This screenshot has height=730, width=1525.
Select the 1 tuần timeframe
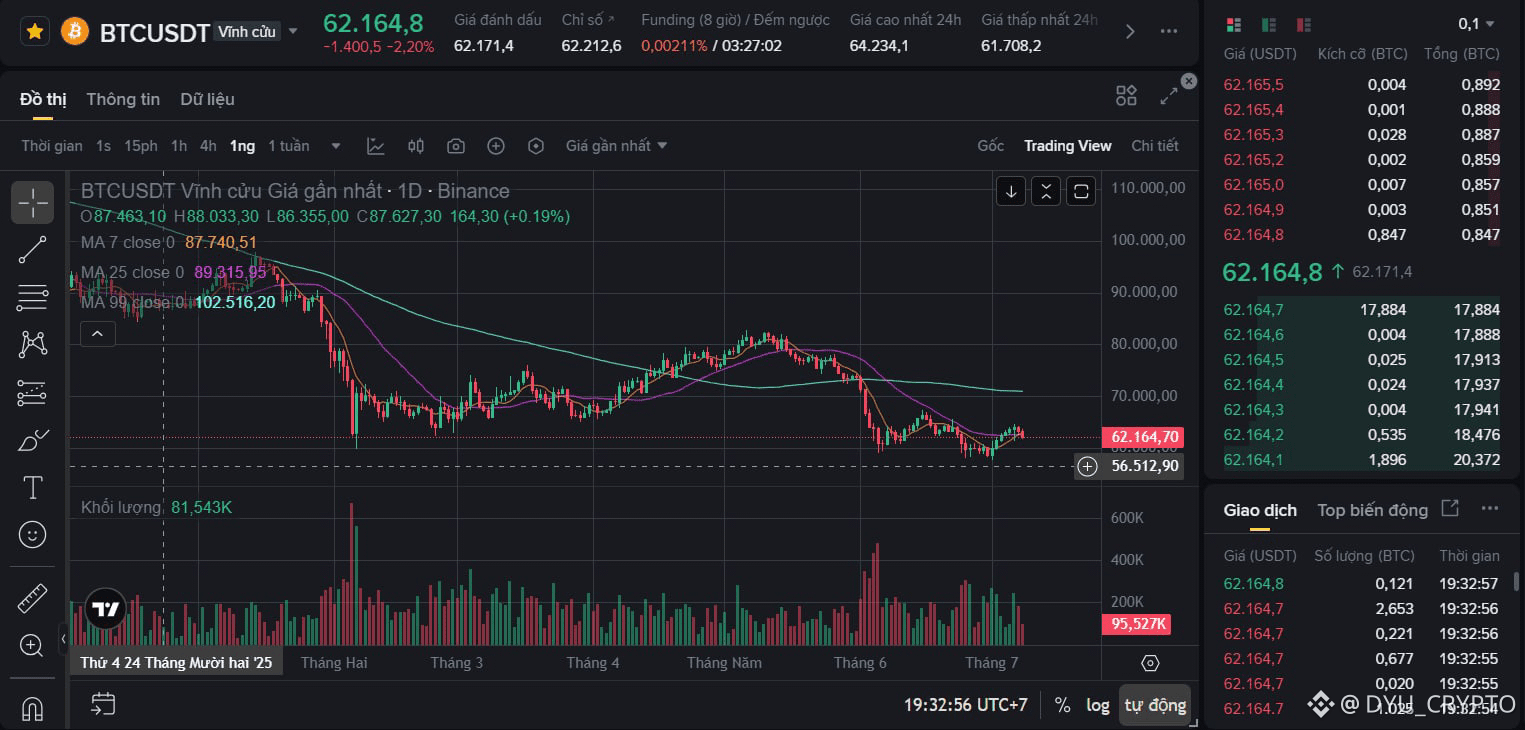point(289,146)
